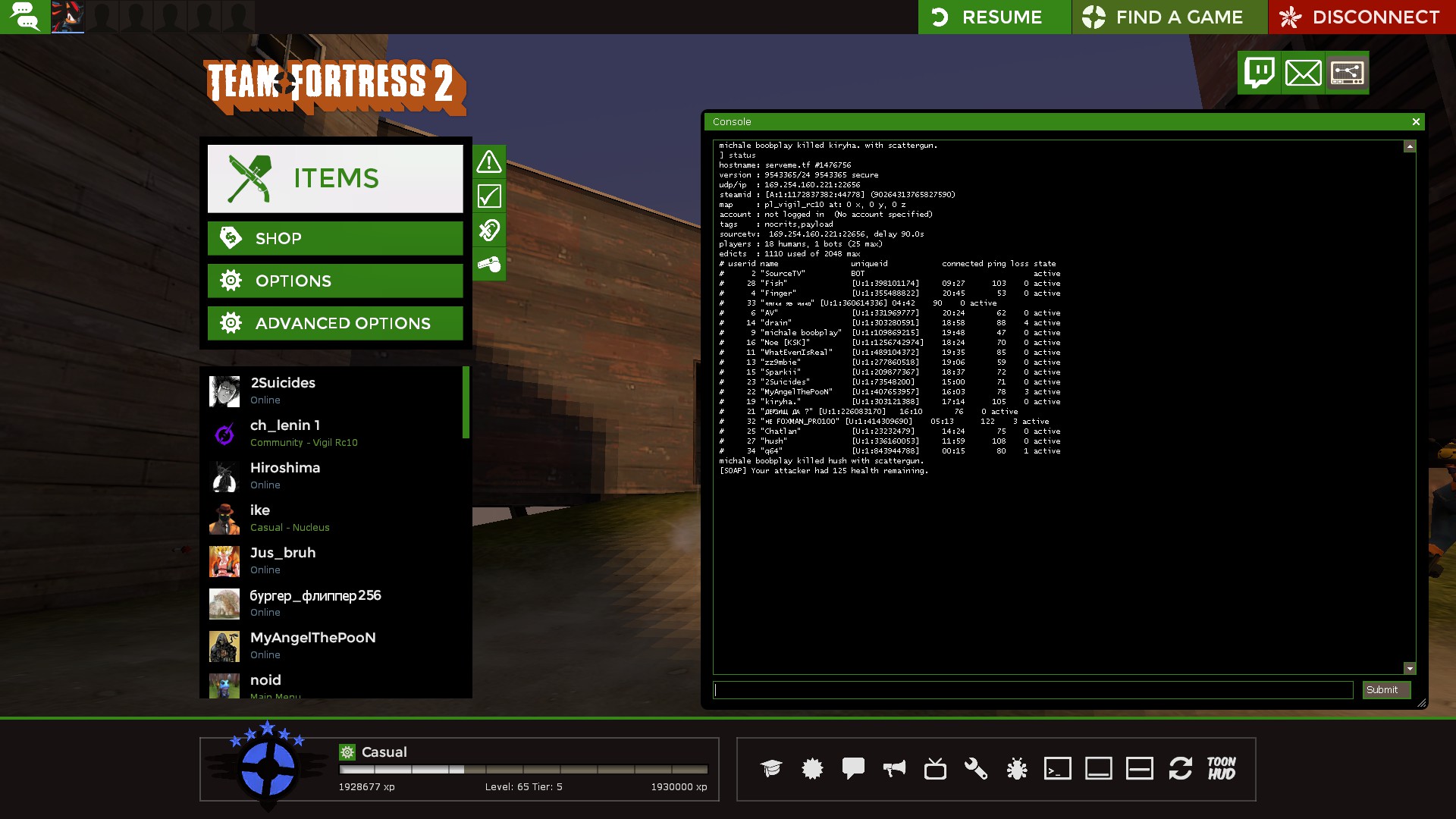Image resolution: width=1456 pixels, height=819 pixels.
Task: Click the console hostname serveme.tf line
Action: click(785, 165)
